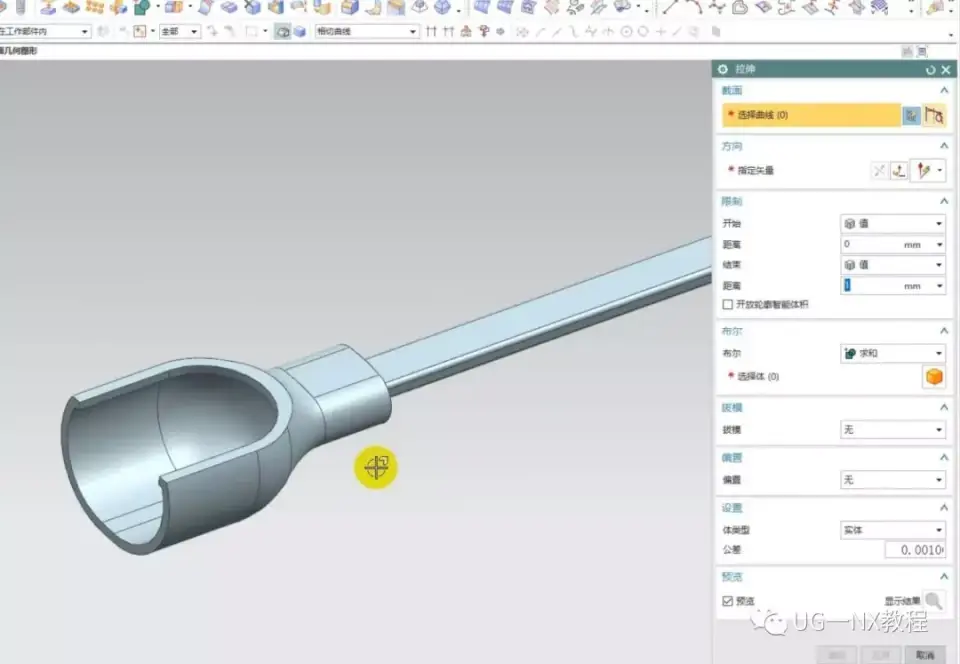Collapse the 限制 section

[x=943, y=201]
